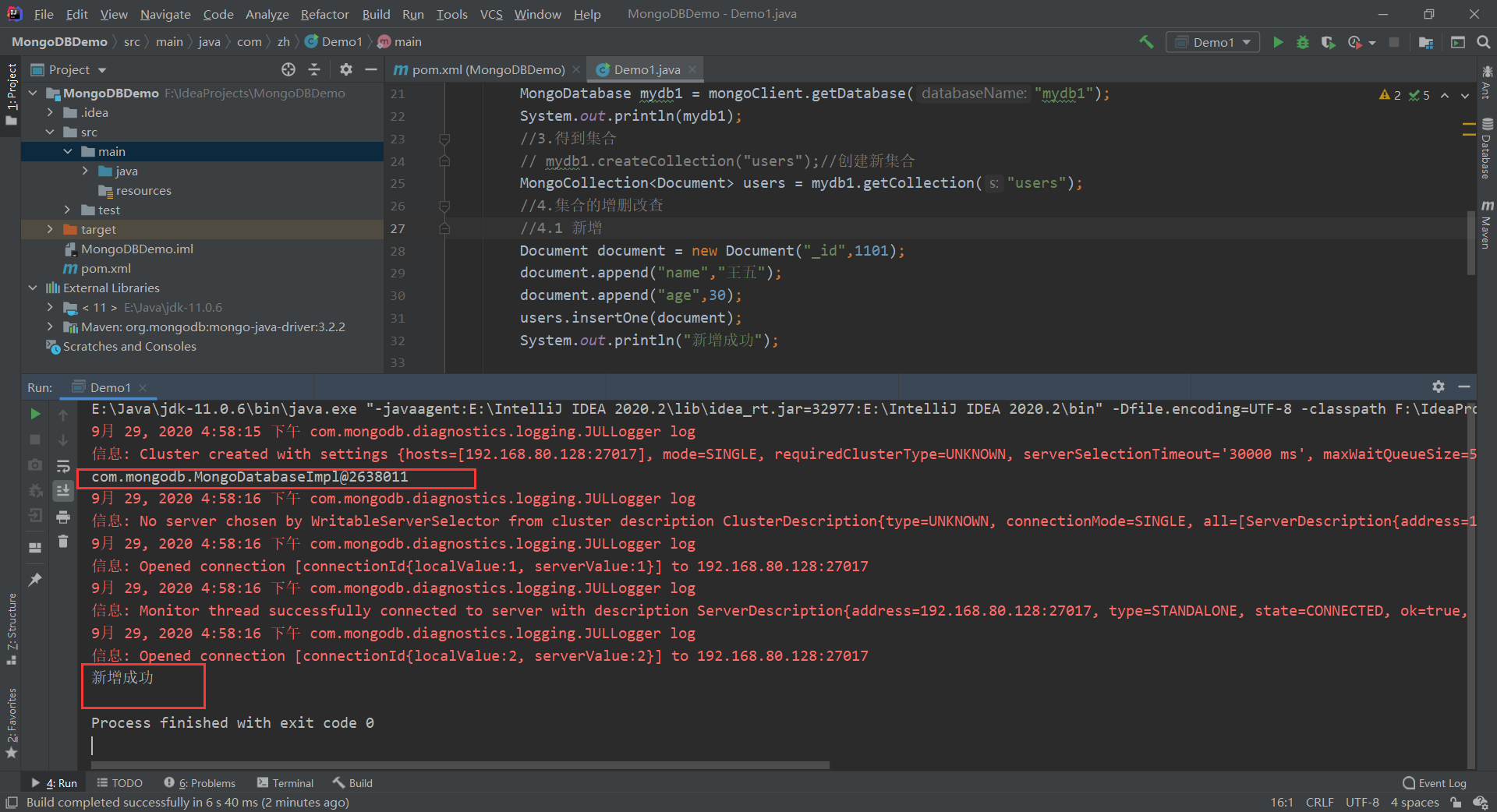
Task: Run Demo1 with coverage icon
Action: click(x=1328, y=42)
